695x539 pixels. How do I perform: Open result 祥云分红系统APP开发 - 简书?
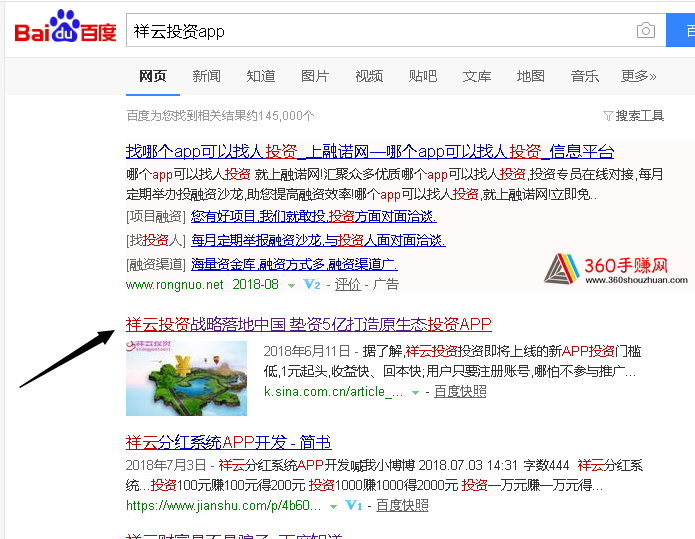[x=229, y=442]
